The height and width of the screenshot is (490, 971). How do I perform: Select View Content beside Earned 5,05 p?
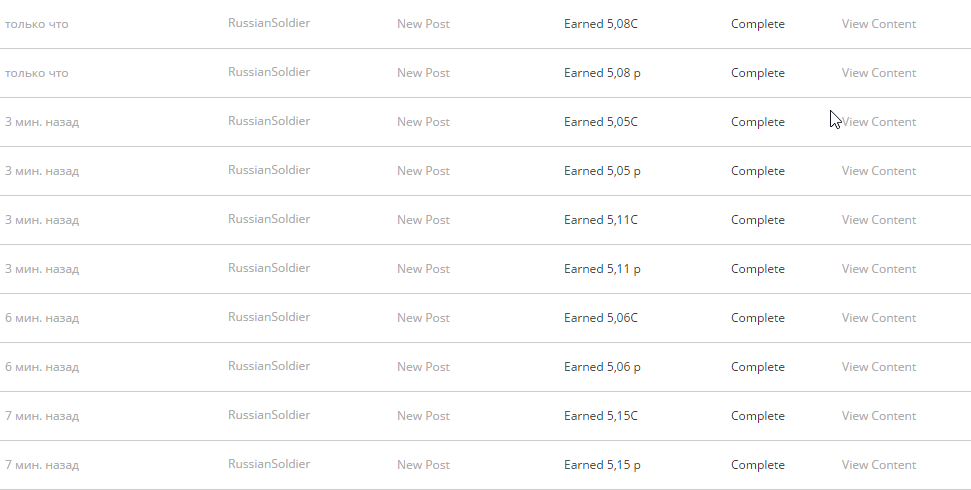(x=878, y=171)
